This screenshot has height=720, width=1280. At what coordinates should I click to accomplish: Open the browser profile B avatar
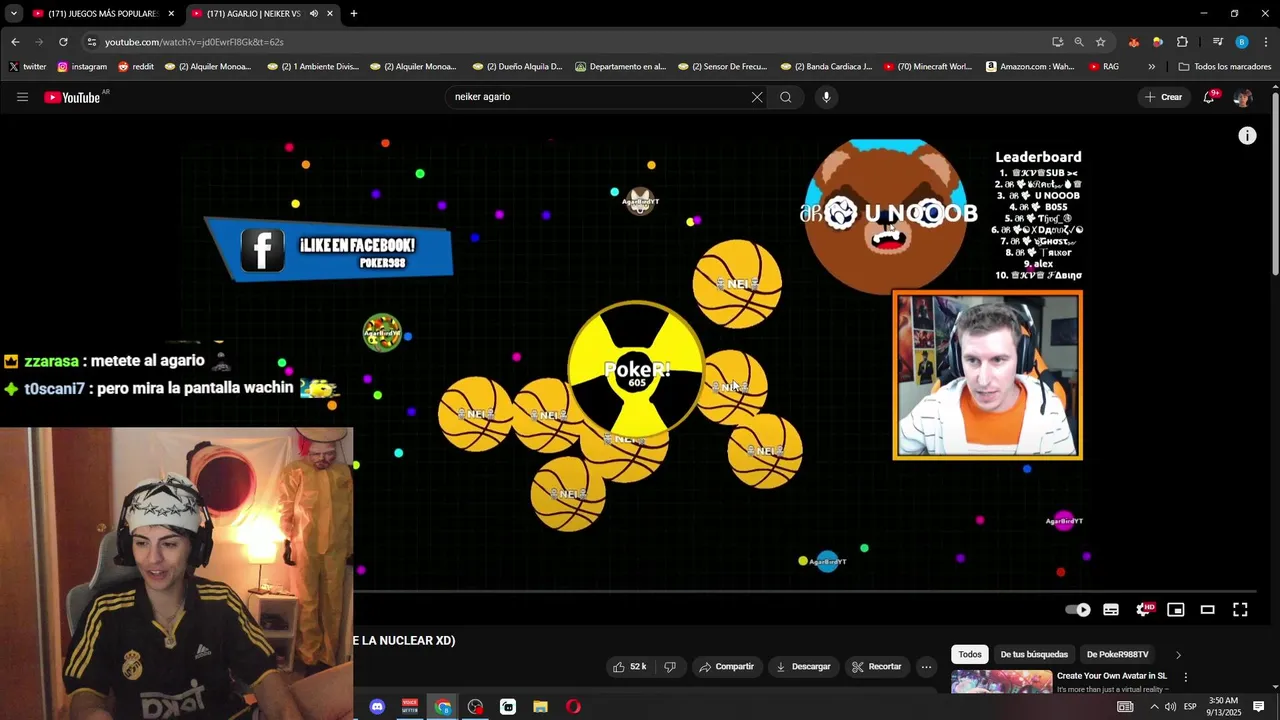click(x=1242, y=42)
